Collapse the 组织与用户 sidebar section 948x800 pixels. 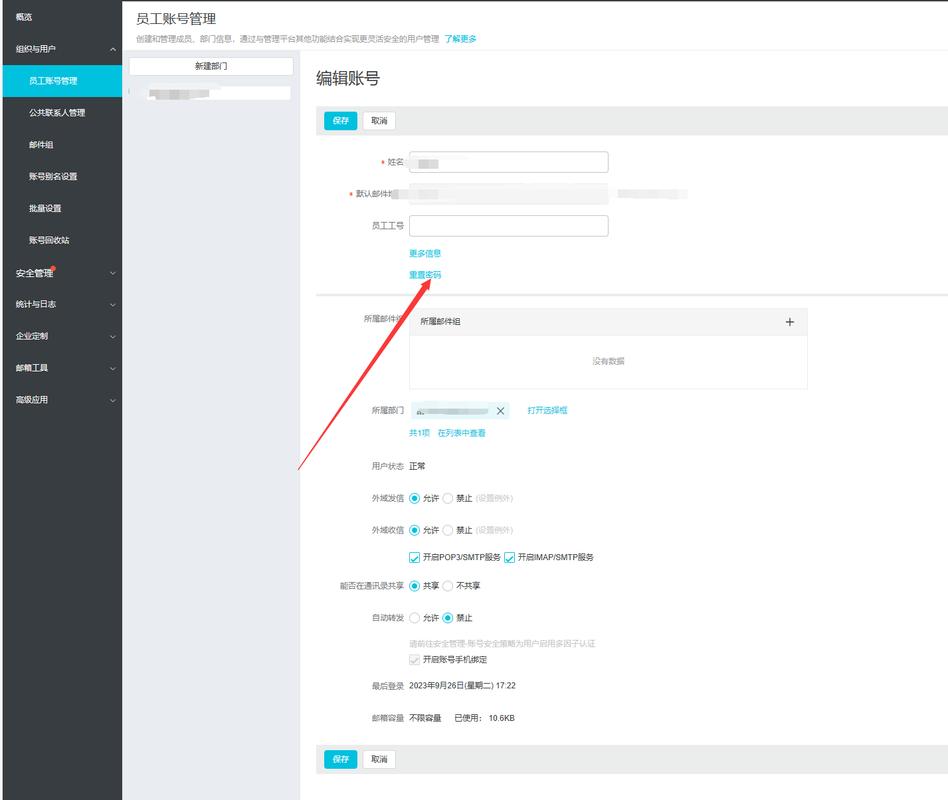[113, 49]
